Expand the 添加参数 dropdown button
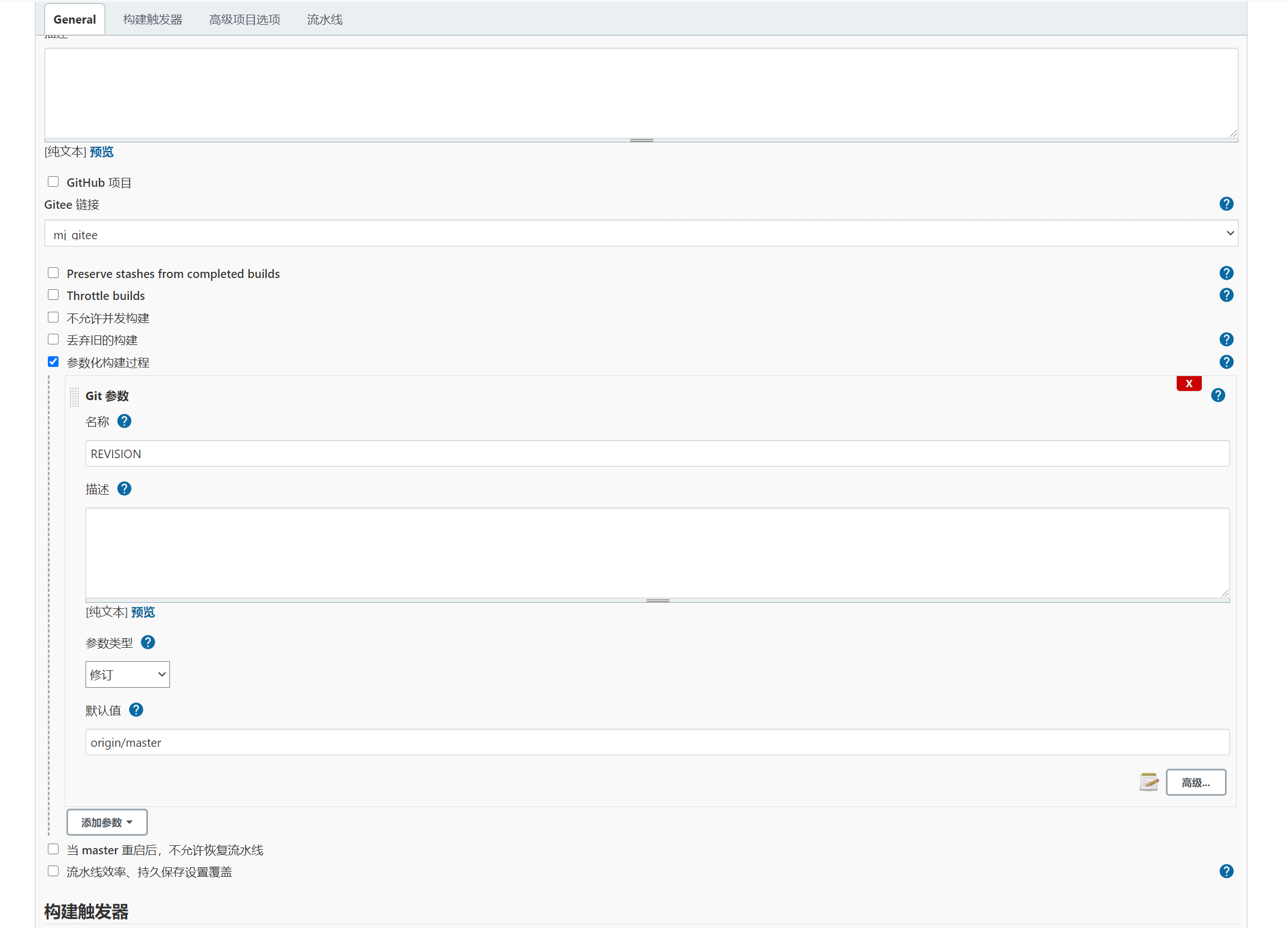The image size is (1288, 928). point(107,822)
